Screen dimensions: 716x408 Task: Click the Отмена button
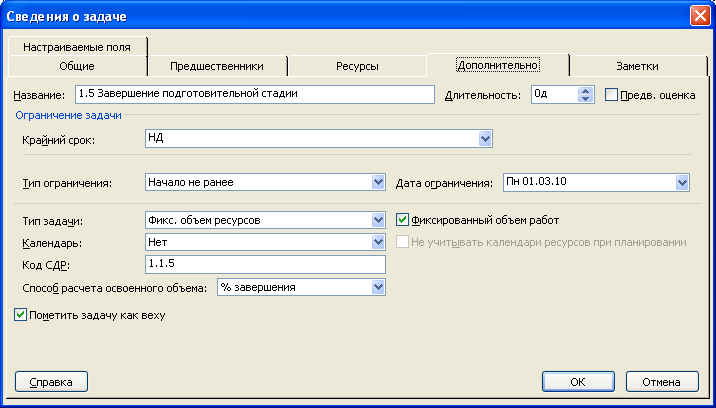click(662, 382)
